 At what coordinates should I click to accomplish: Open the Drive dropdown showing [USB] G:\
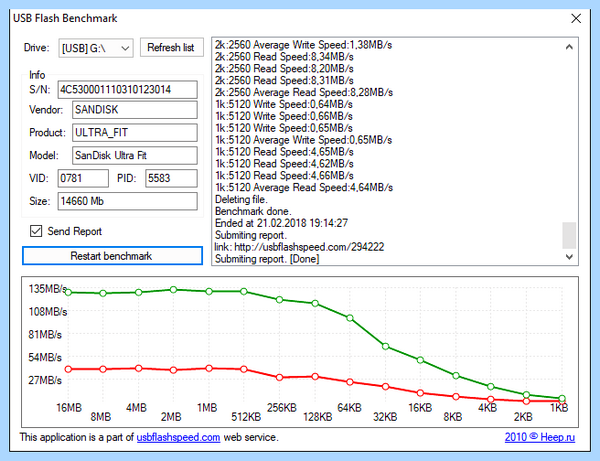96,48
